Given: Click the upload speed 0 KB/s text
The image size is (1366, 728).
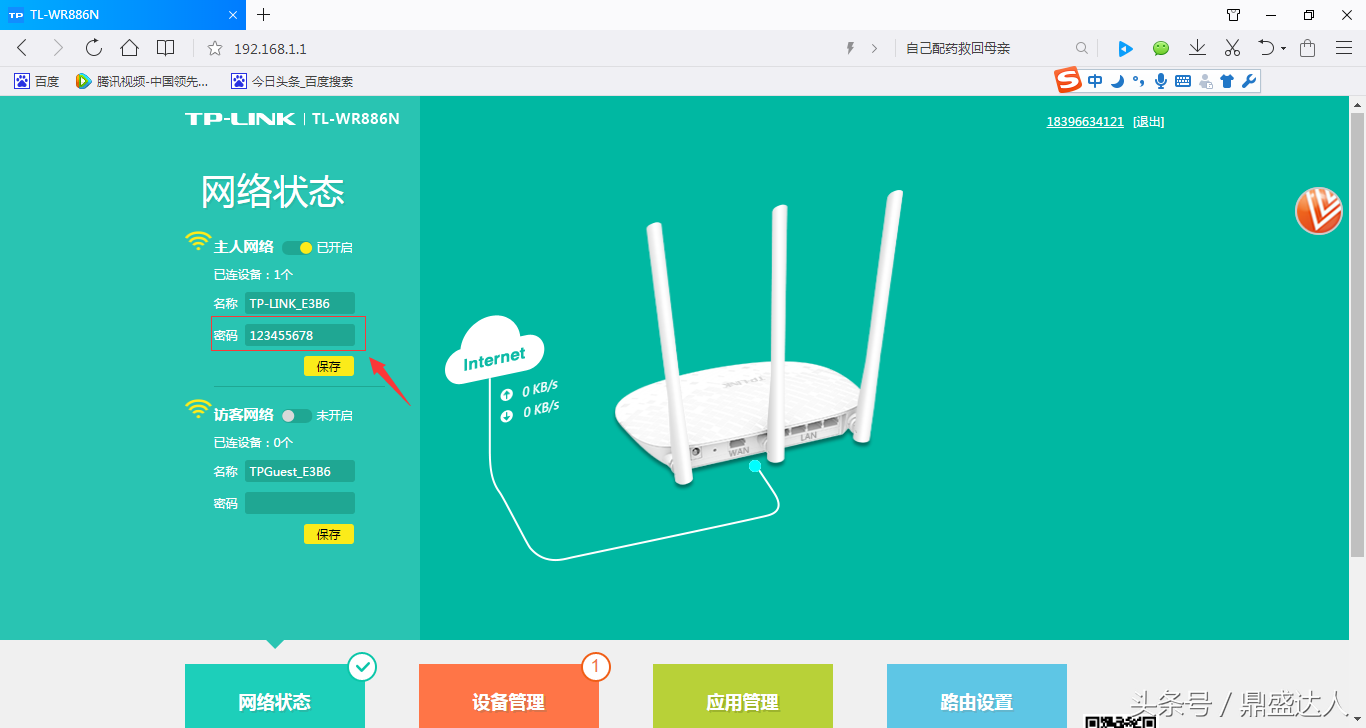Looking at the screenshot, I should (x=541, y=390).
